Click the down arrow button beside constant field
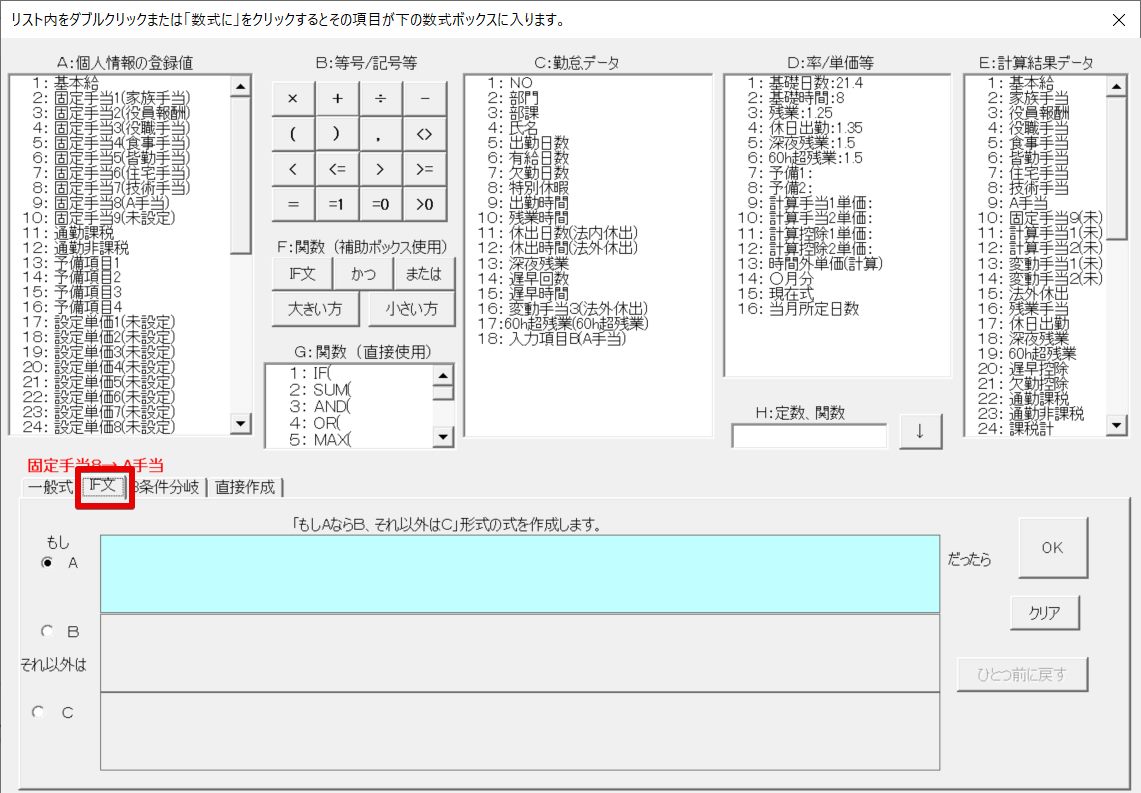The image size is (1141, 793). pyautogui.click(x=920, y=432)
